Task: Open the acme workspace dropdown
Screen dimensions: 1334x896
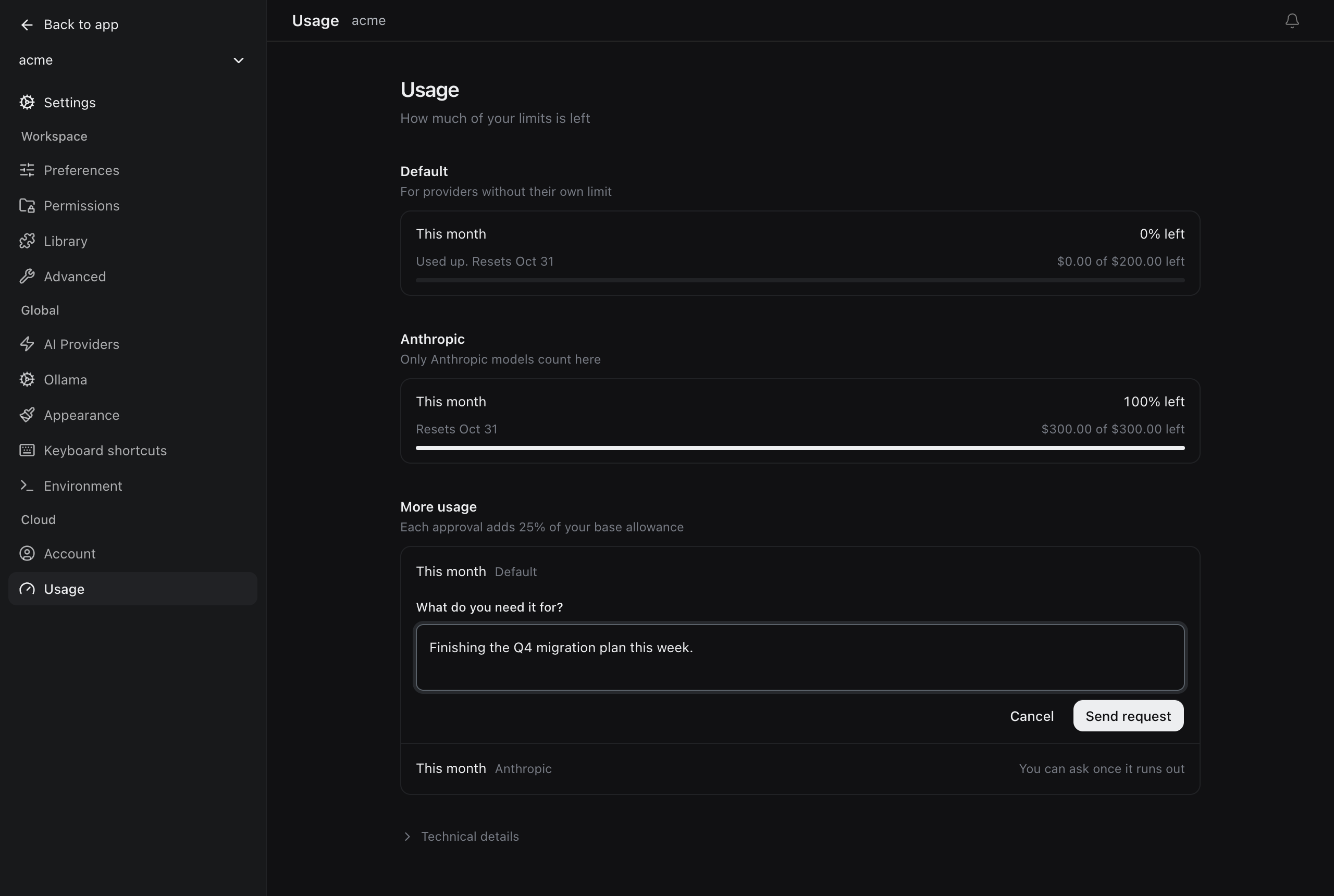Action: tap(132, 60)
